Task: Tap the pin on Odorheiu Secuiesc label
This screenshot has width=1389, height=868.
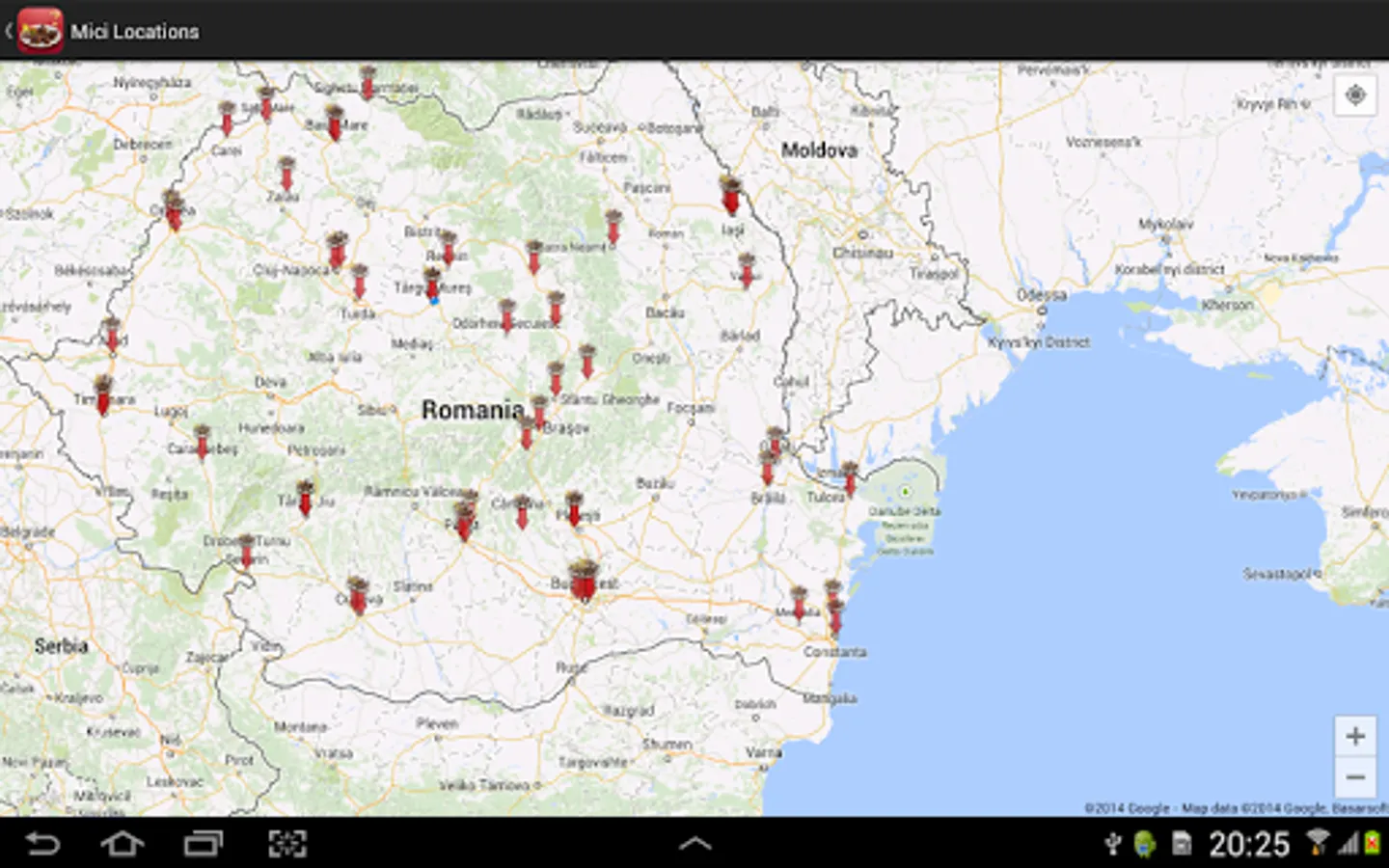Action: 507,316
